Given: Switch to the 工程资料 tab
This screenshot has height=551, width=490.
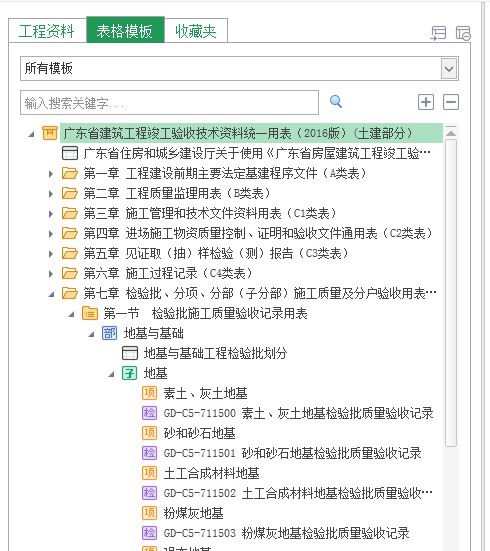Looking at the screenshot, I should coord(47,31).
